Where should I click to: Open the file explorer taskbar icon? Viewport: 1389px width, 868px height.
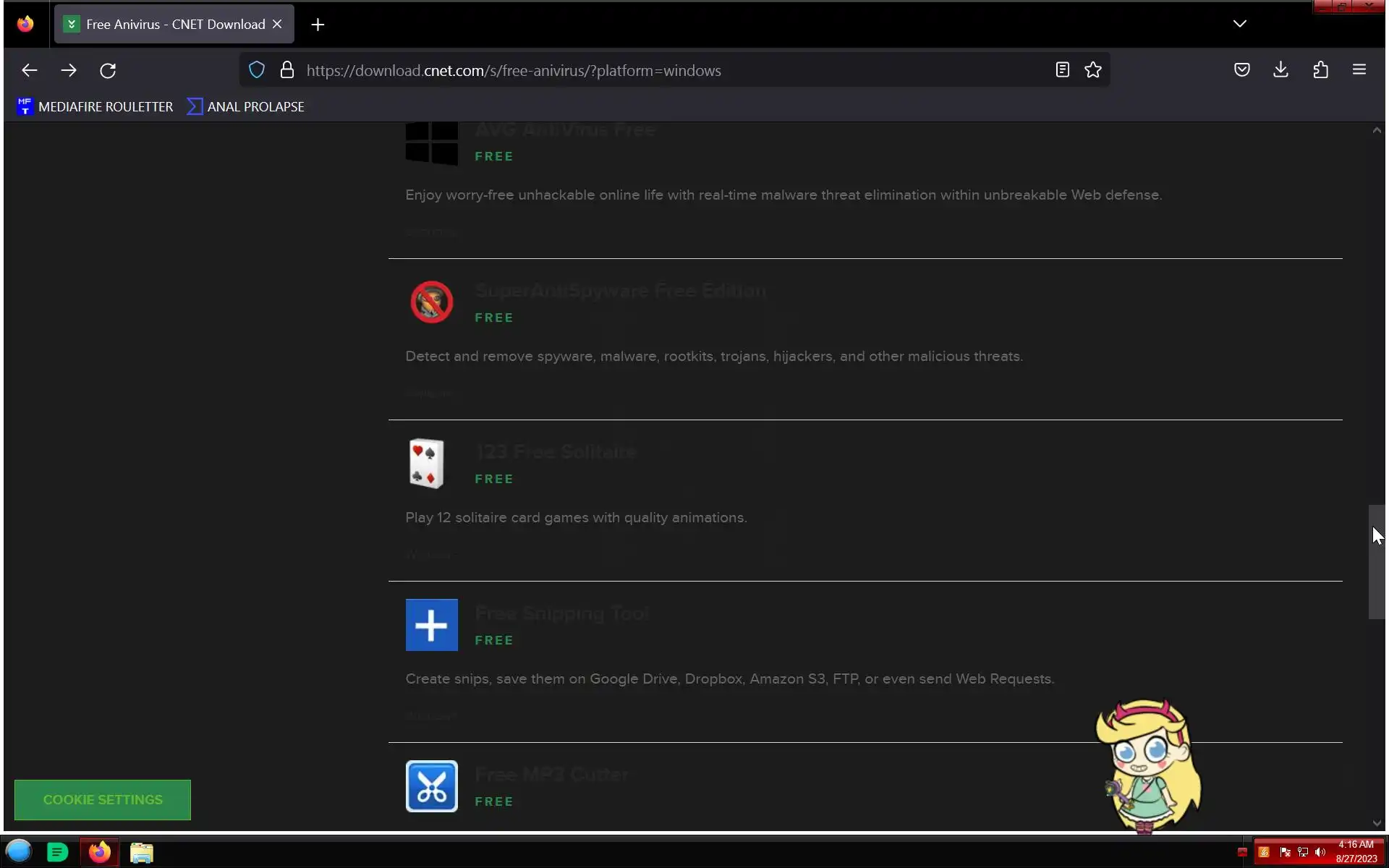141,853
